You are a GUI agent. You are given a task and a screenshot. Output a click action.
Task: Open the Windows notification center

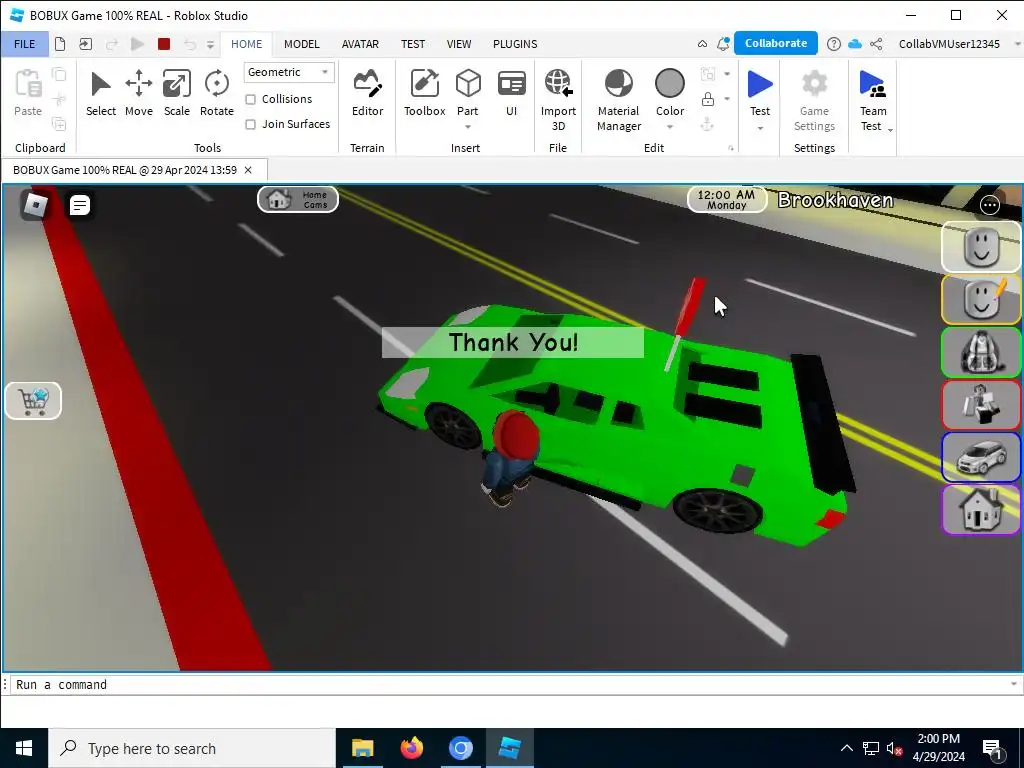(x=992, y=749)
